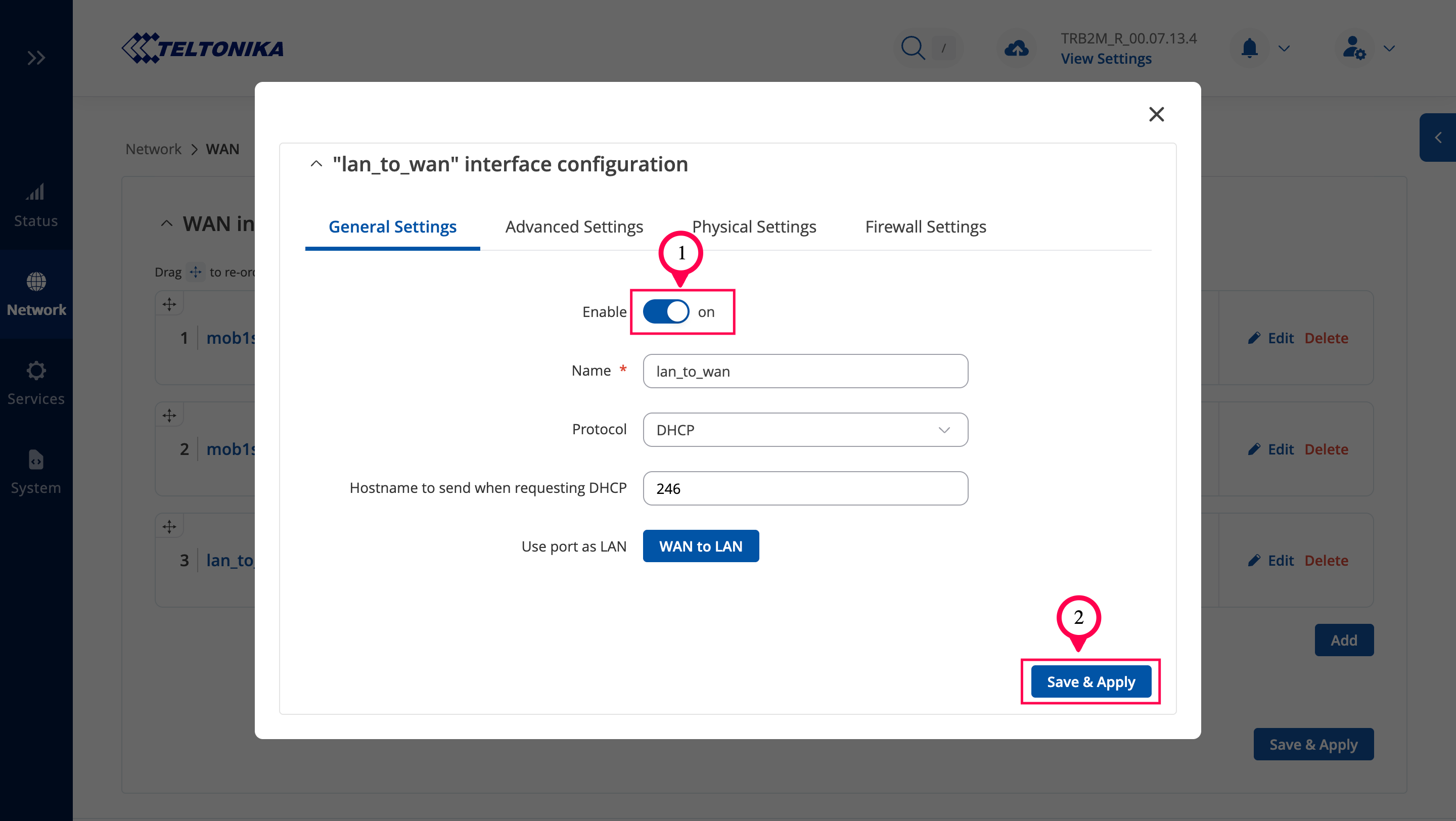Open the Status sidebar section

[36, 205]
